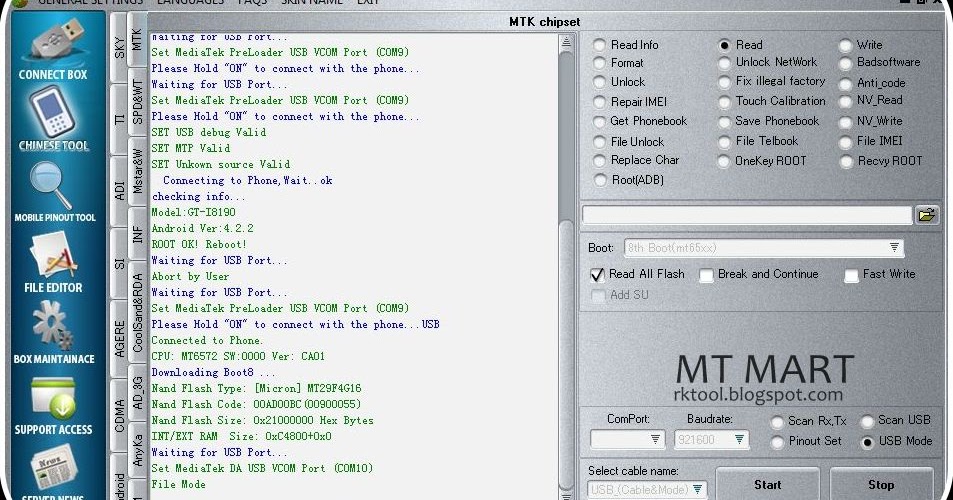The width and height of the screenshot is (953, 500).
Task: Open the Connect Box icon
Action: pos(53,50)
